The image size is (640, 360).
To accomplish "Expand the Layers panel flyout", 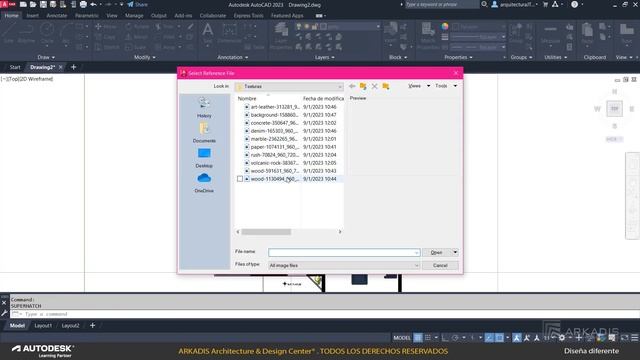I will (x=324, y=58).
